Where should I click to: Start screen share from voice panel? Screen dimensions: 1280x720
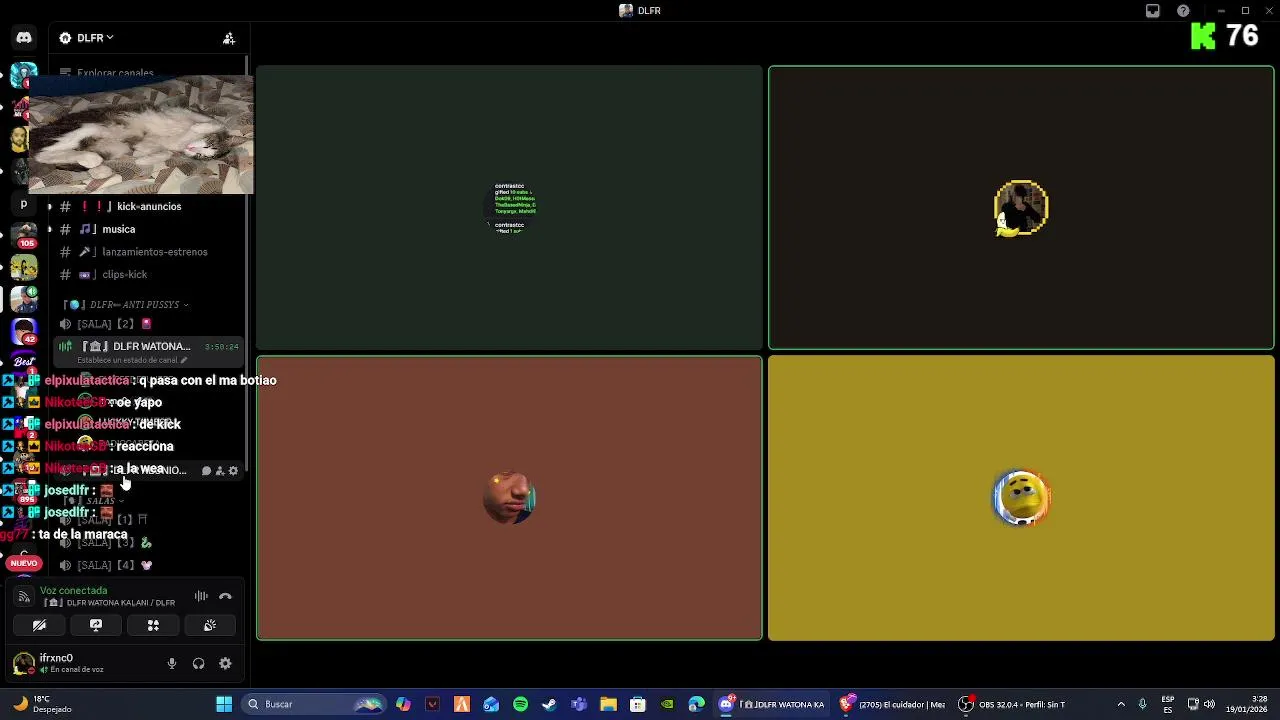point(96,625)
